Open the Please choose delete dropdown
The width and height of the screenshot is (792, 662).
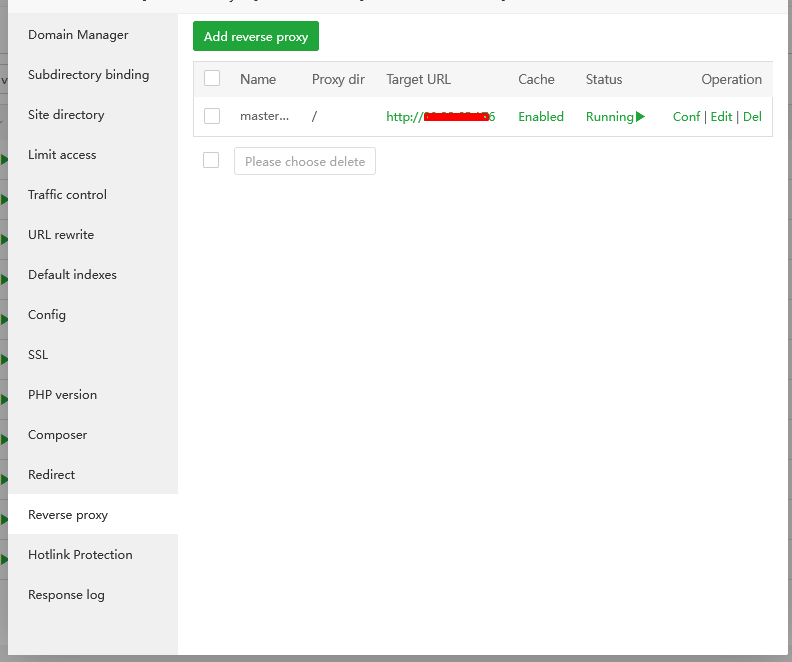click(305, 162)
